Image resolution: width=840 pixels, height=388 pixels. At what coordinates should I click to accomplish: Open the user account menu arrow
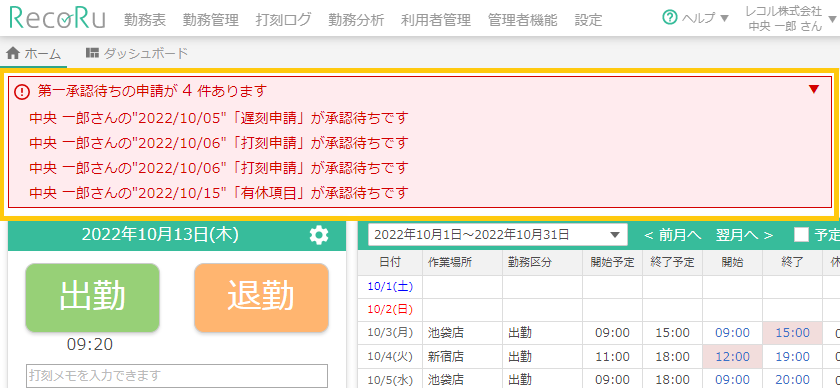[x=832, y=20]
